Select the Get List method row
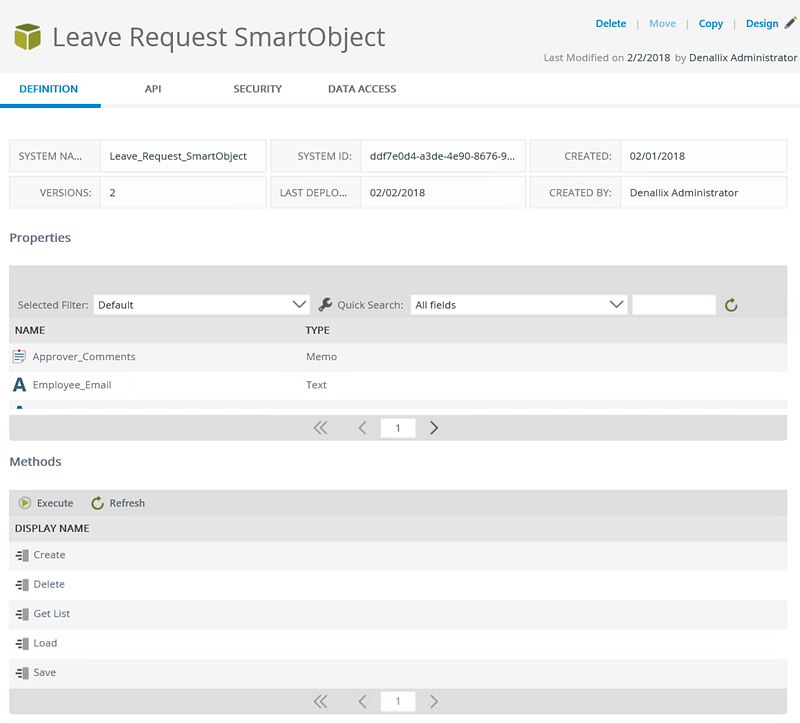Screen dimensions: 800x724 tap(398, 614)
